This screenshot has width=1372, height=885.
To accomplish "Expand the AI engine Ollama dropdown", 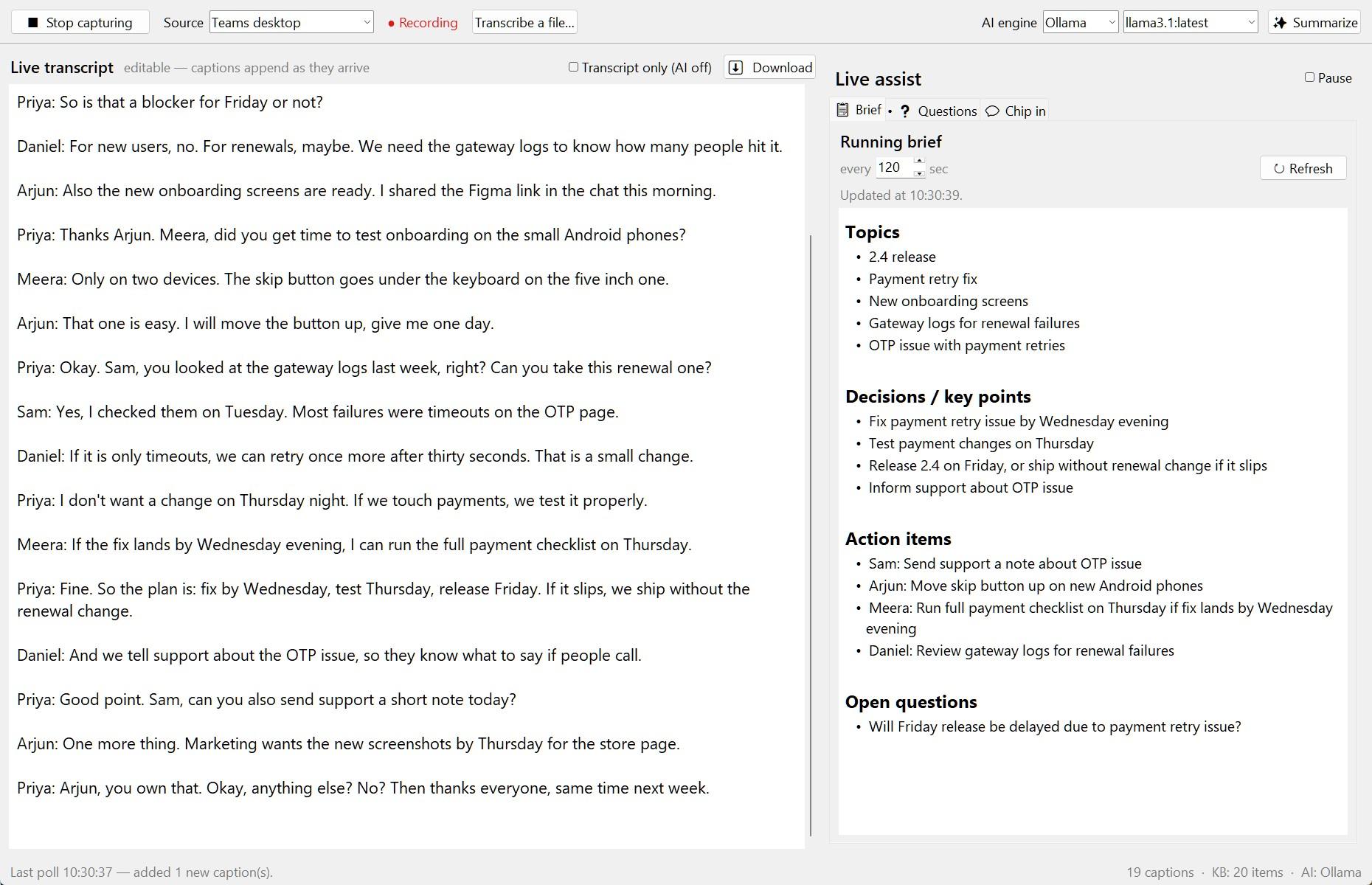I will (1081, 22).
